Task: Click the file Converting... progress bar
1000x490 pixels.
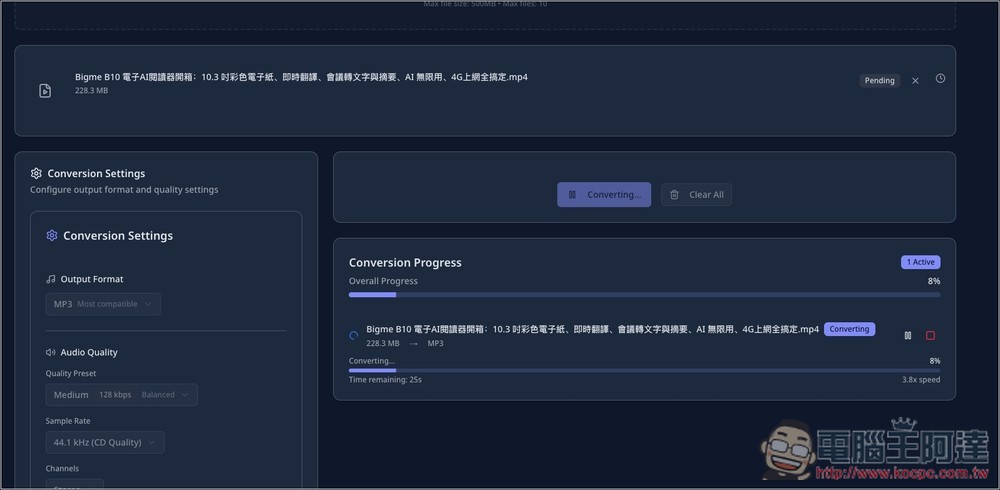Action: [x=644, y=370]
